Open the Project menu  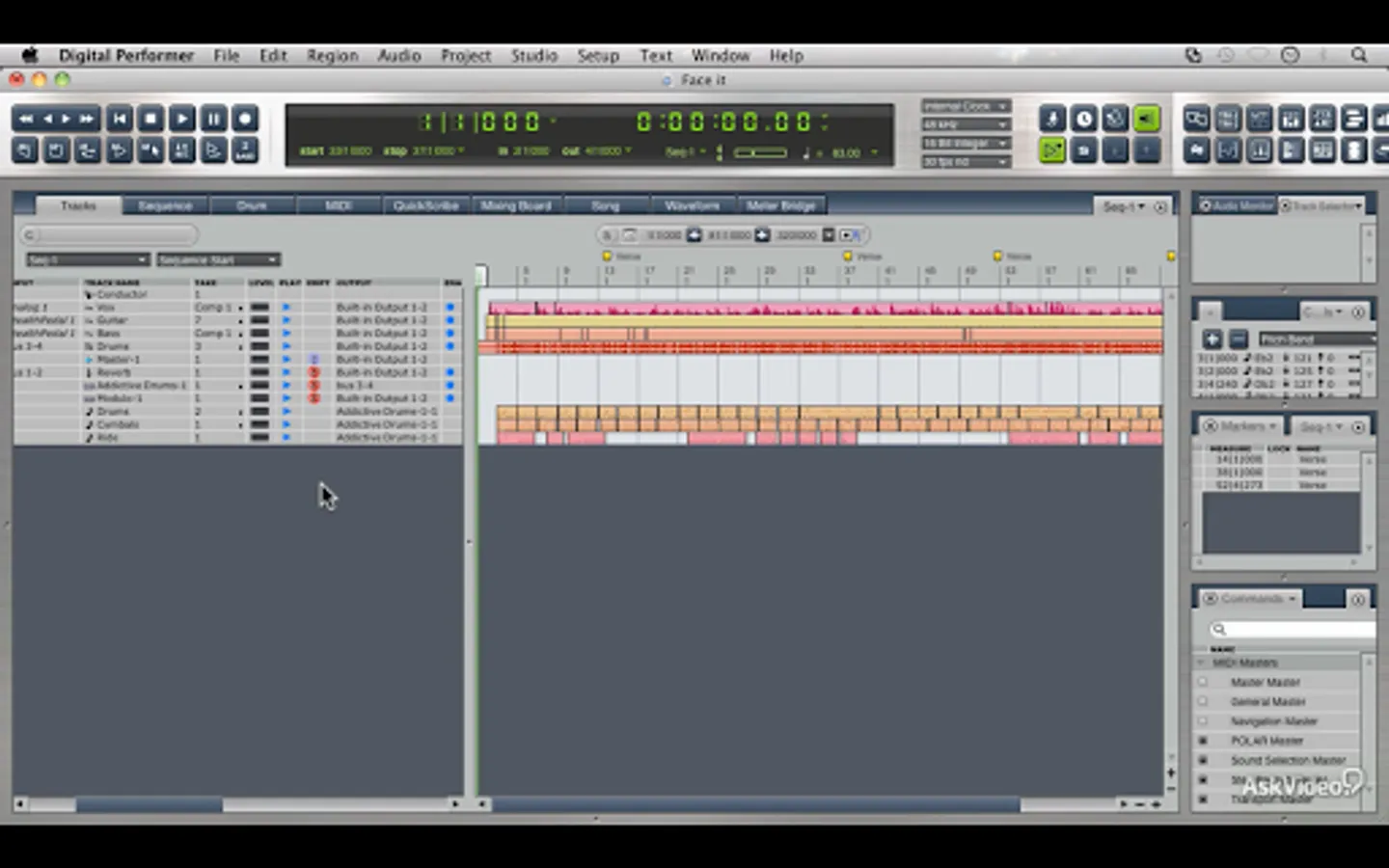point(466,56)
